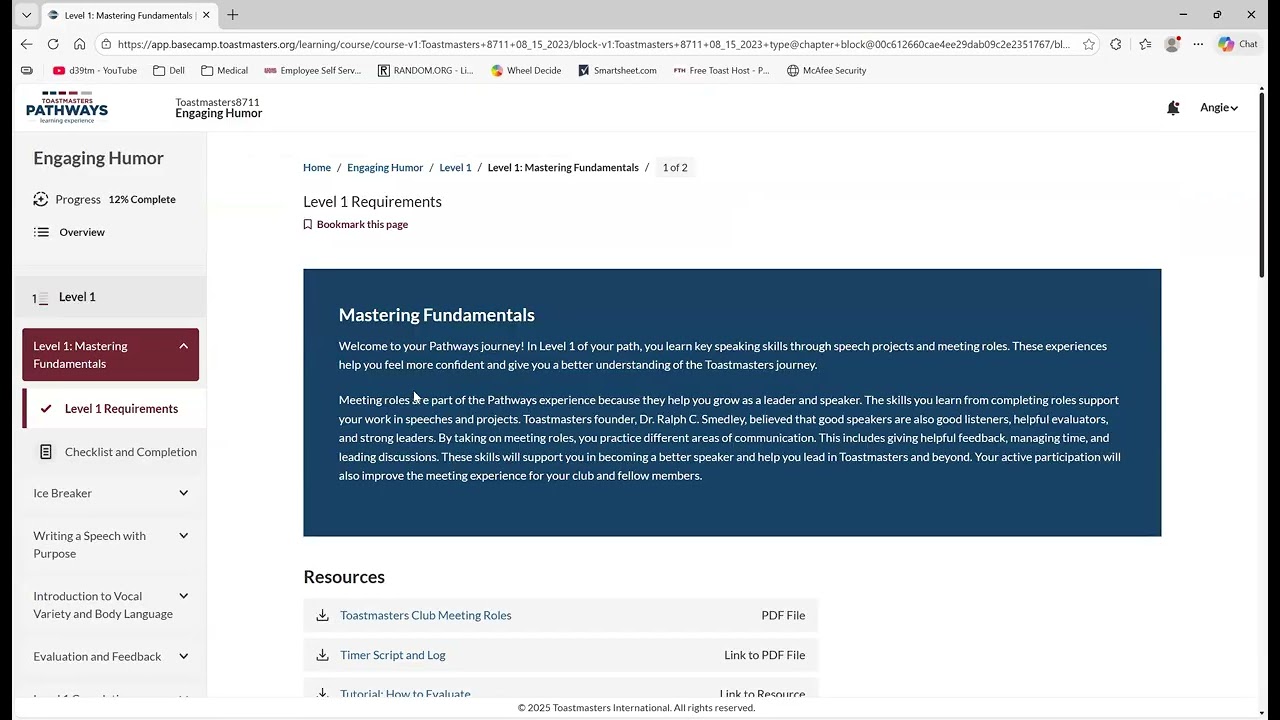Screen dimensions: 1280x720
Task: Go back with the browser back arrow
Action: coord(26,44)
